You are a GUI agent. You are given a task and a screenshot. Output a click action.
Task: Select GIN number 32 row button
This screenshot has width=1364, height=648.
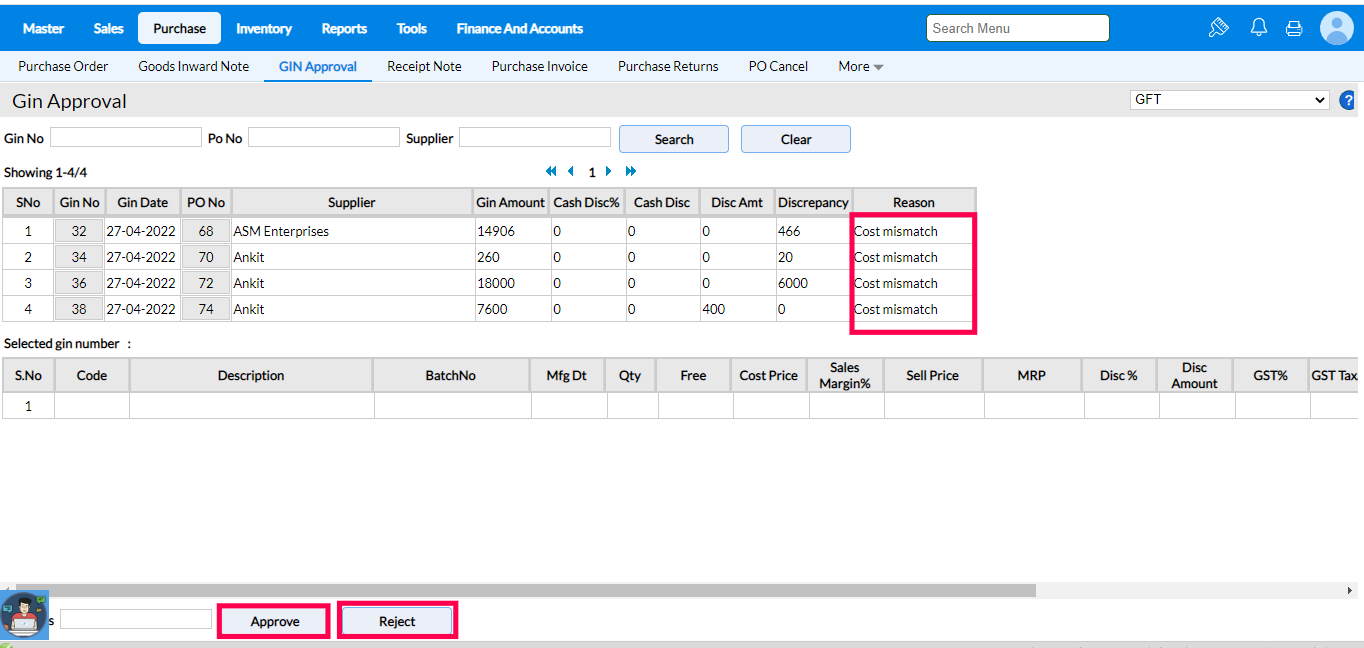click(x=79, y=231)
